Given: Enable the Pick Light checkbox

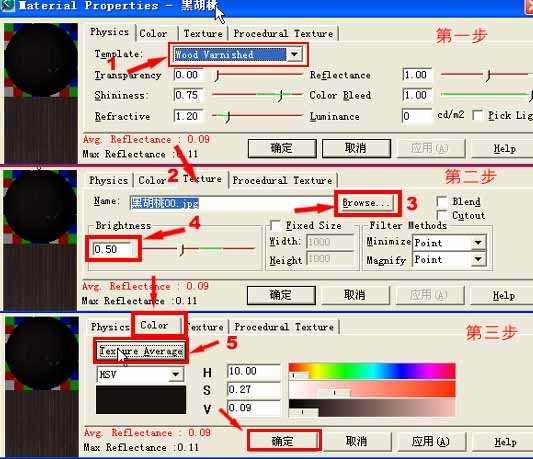Looking at the screenshot, I should click(x=478, y=116).
